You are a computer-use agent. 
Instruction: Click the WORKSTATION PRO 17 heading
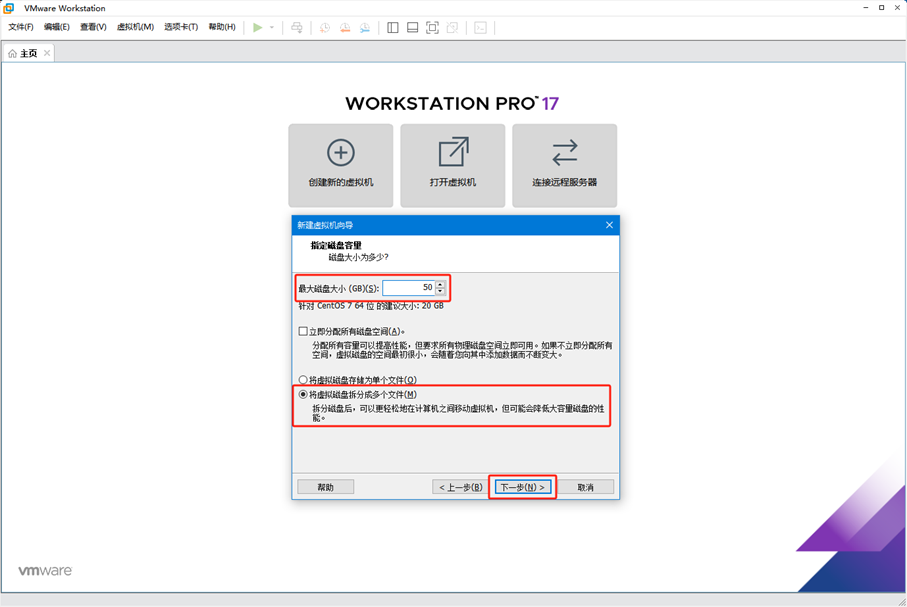[x=452, y=104]
